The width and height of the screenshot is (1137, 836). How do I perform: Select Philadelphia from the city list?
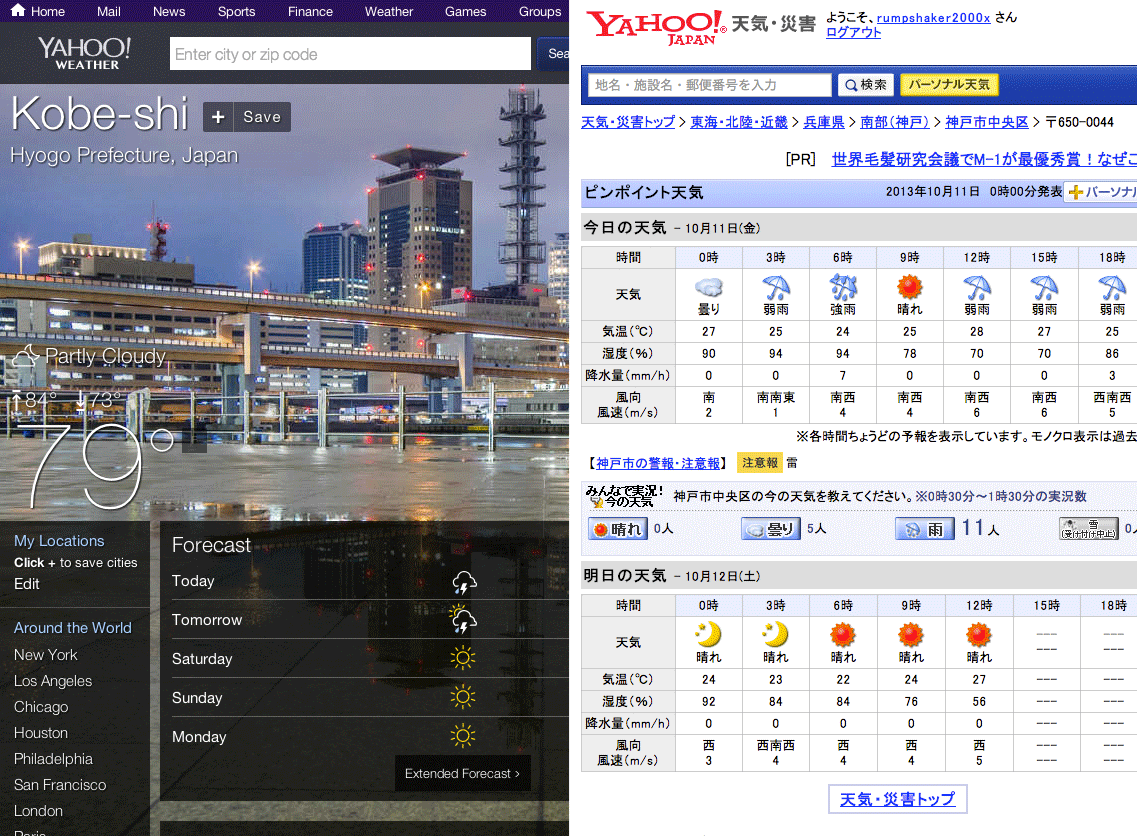(x=54, y=759)
